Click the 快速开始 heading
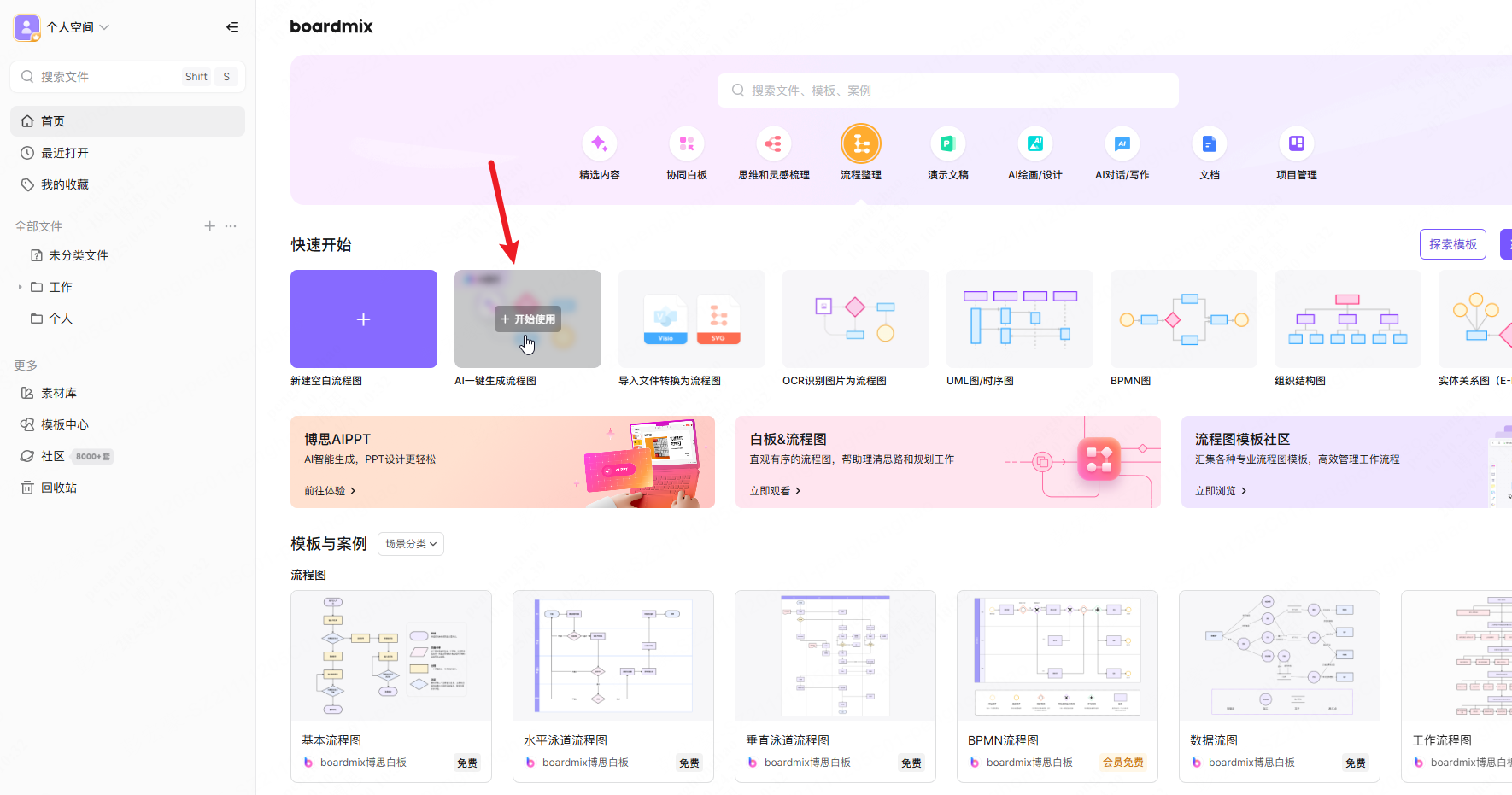This screenshot has height=795, width=1512. pyautogui.click(x=321, y=245)
